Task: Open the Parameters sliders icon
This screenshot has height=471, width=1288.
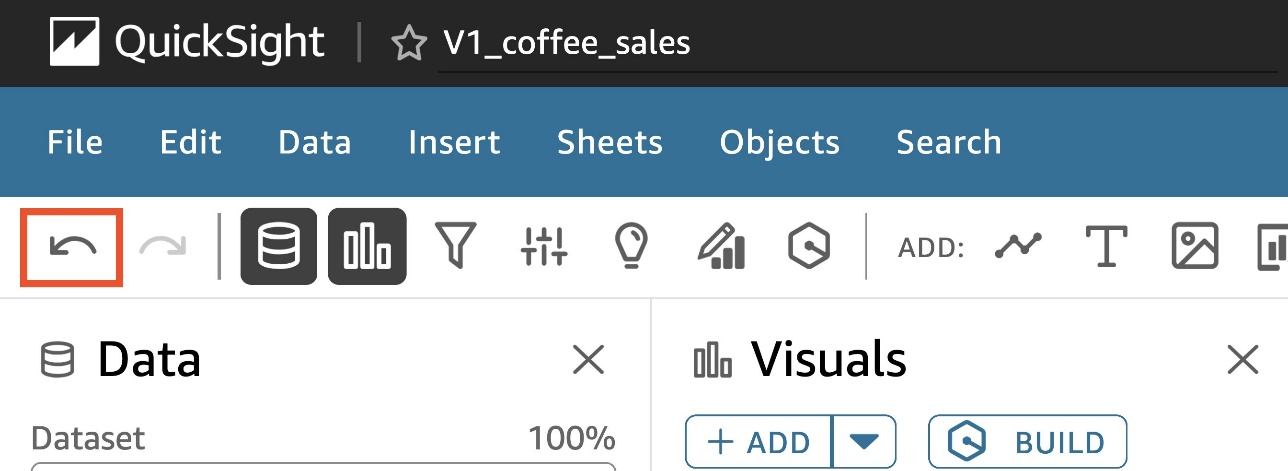Action: click(544, 246)
